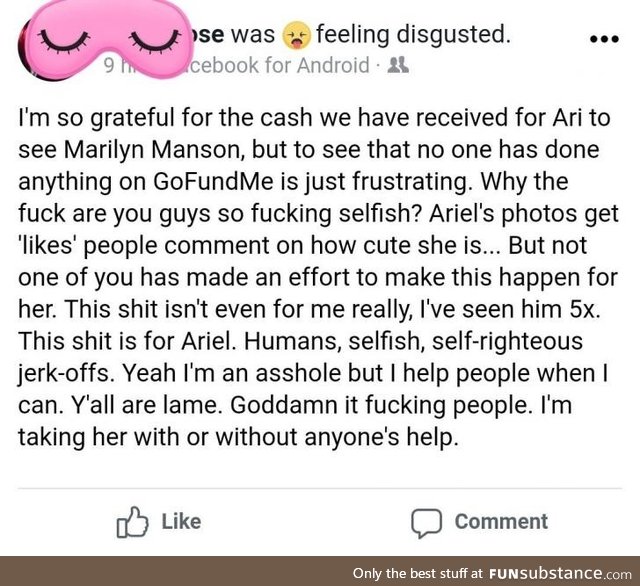The height and width of the screenshot is (586, 640).
Task: Click the "Comment" text label
Action: coord(501,522)
